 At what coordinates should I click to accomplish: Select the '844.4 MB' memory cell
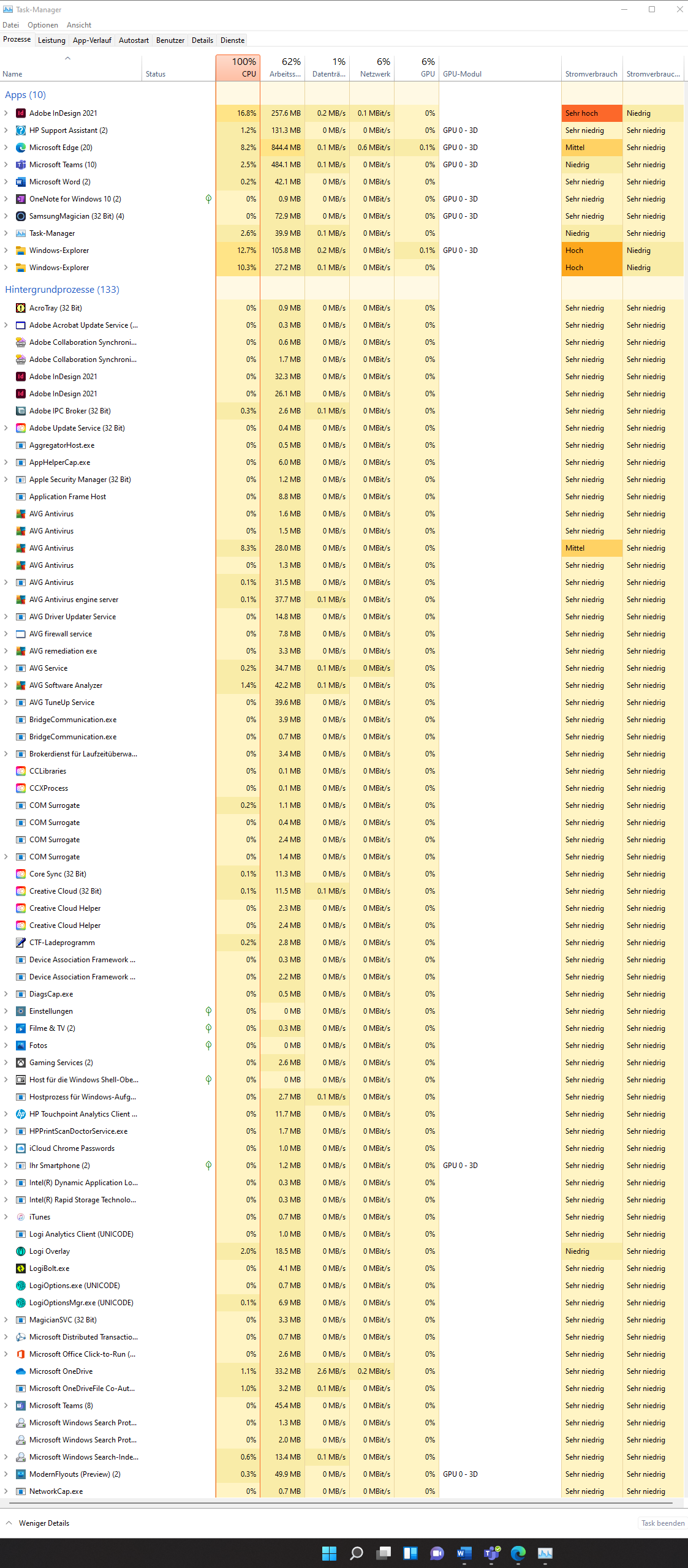pyautogui.click(x=283, y=148)
